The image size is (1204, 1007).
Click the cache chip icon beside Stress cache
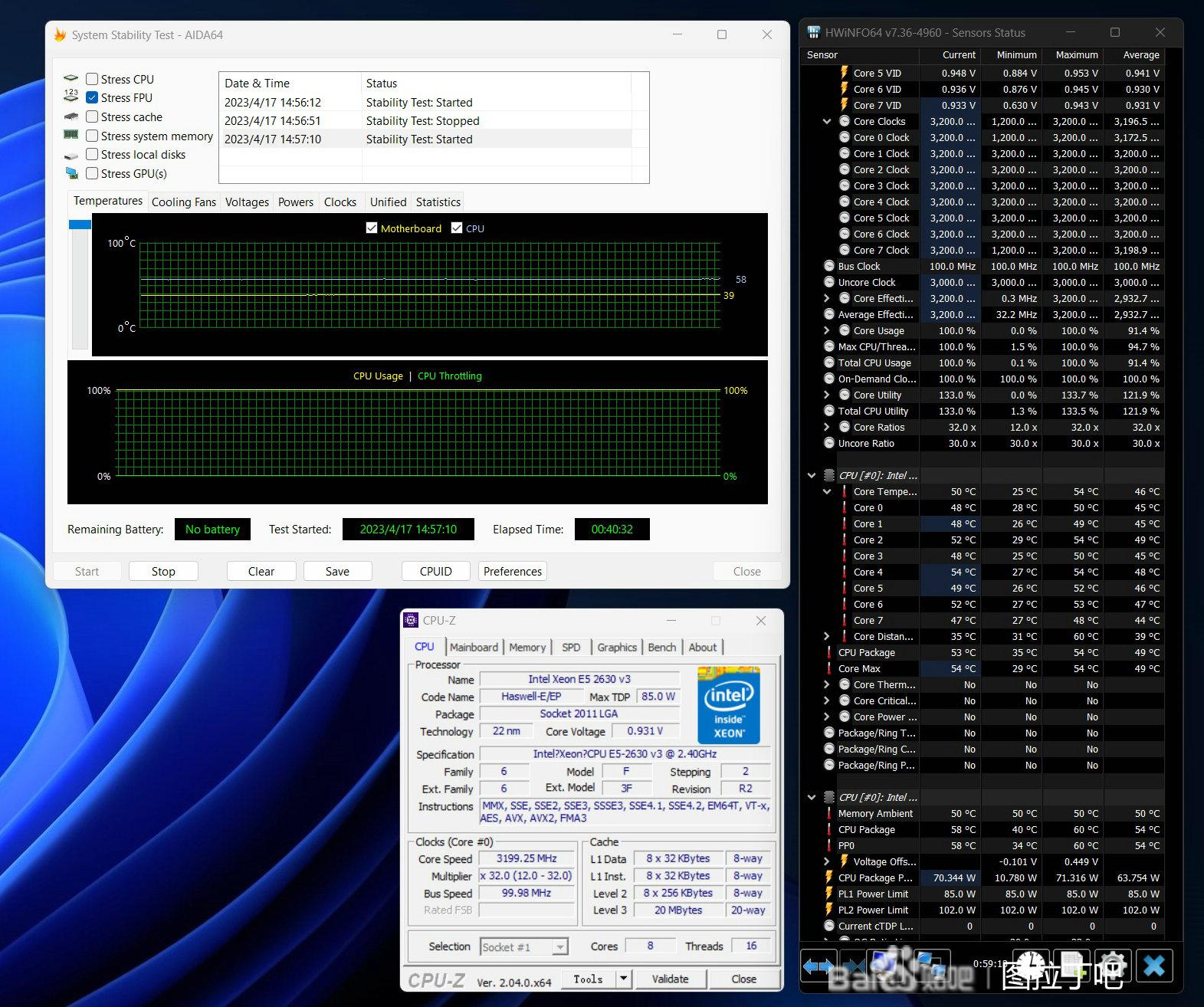[71, 116]
